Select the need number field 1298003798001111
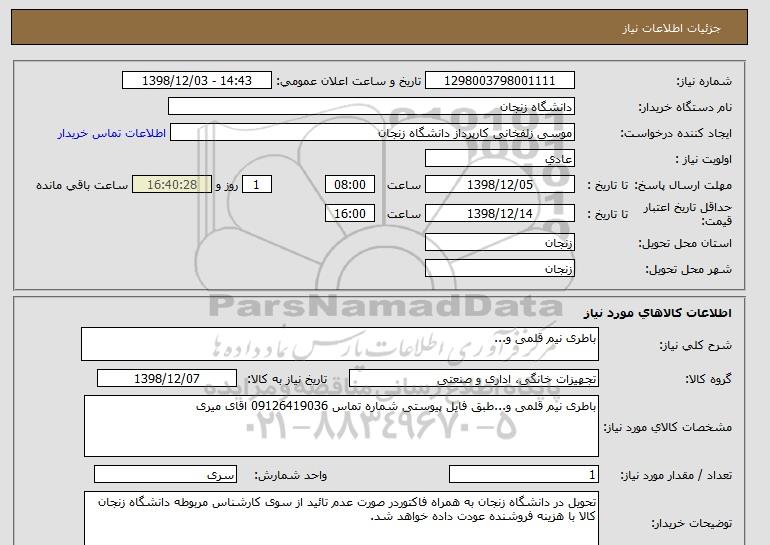The height and width of the screenshot is (545, 770). [499, 81]
